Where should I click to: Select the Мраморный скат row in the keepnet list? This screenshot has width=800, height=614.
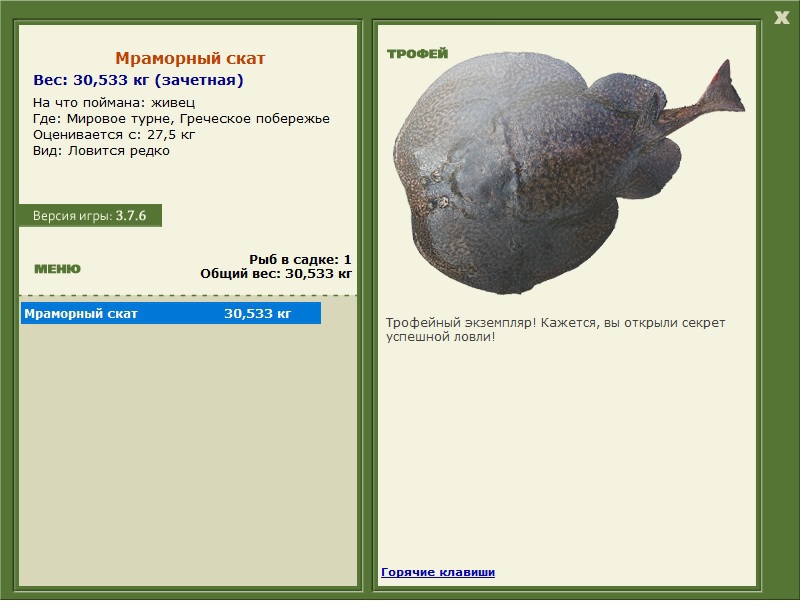171,313
